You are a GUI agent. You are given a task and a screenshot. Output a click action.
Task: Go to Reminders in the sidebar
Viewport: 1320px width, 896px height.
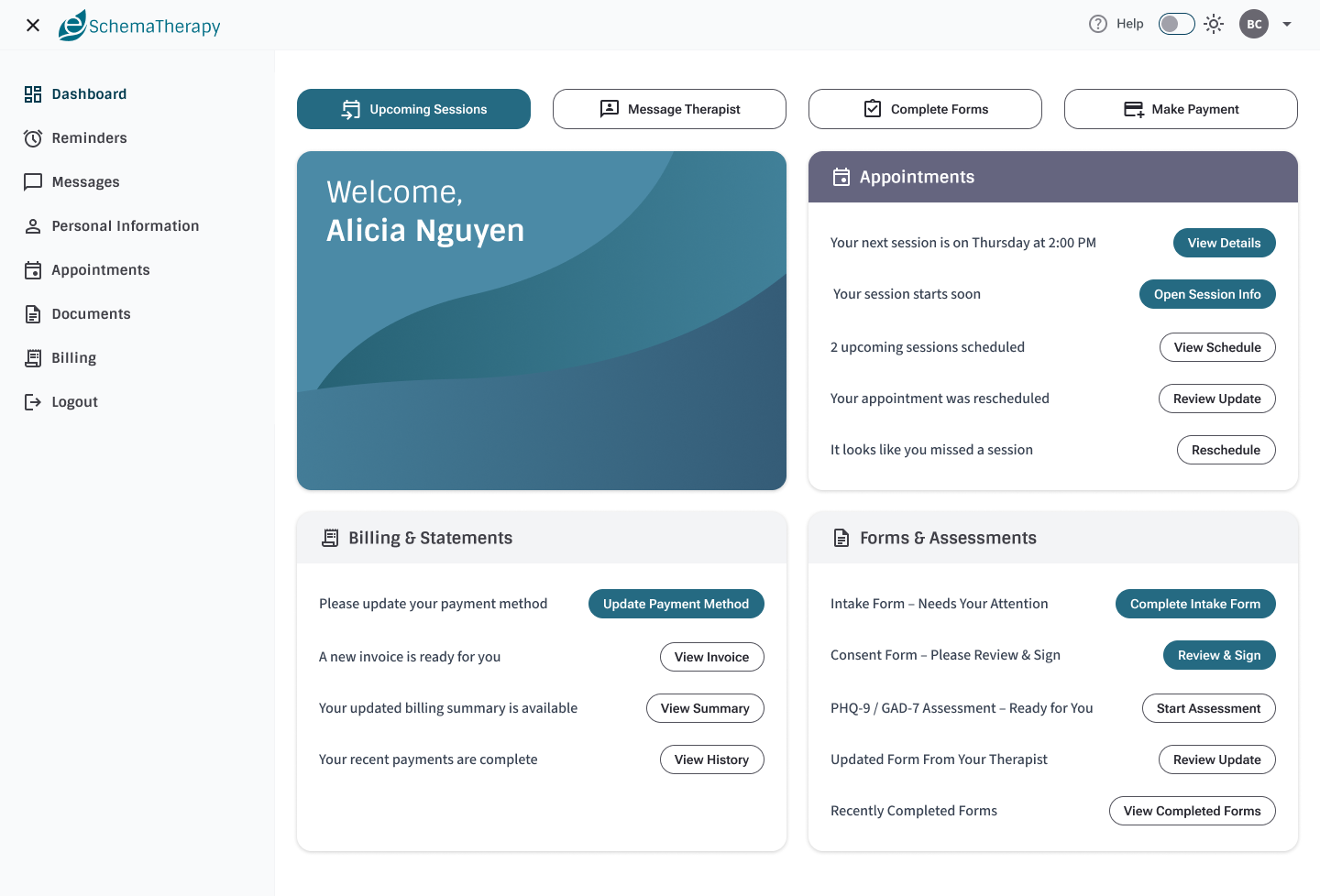[x=89, y=138]
